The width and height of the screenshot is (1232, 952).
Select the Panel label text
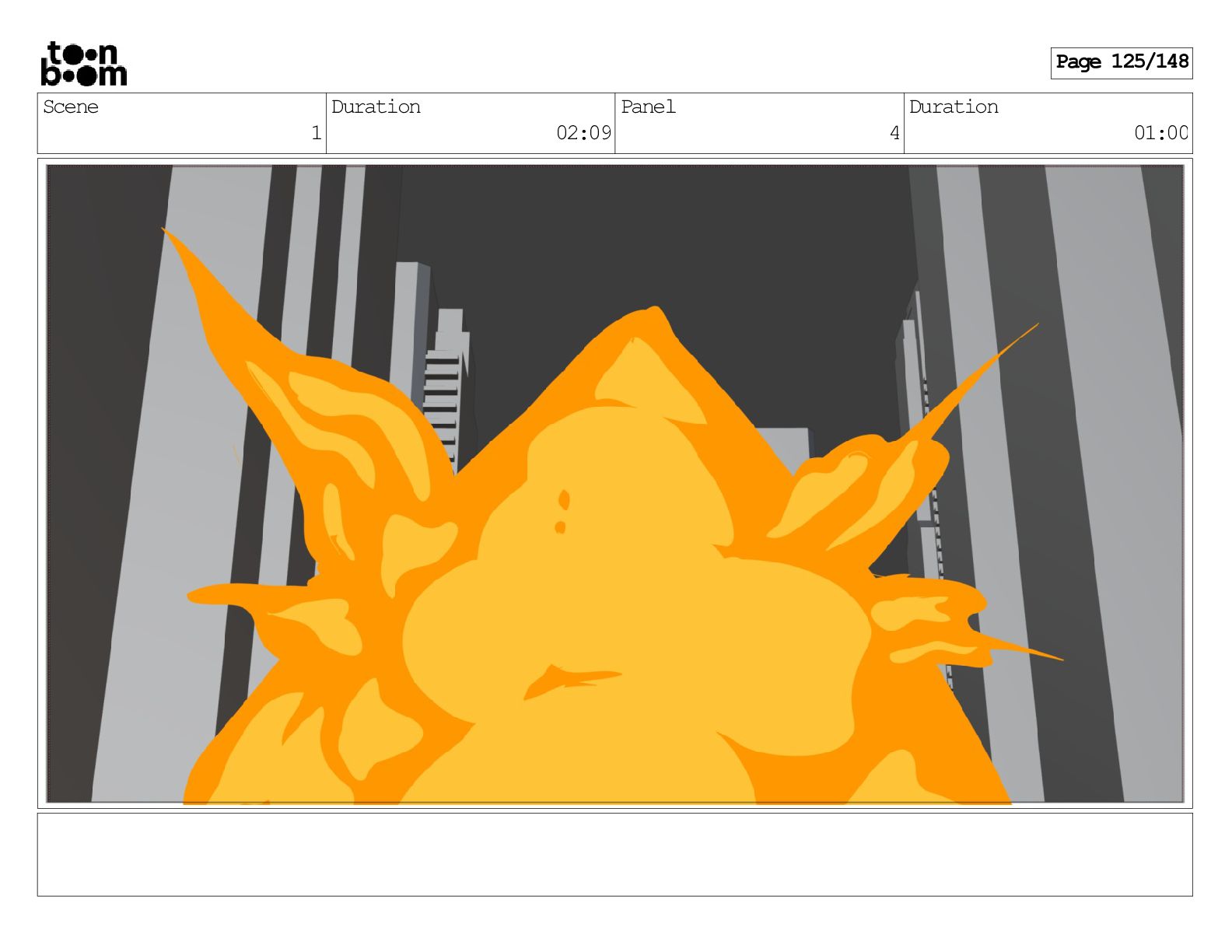pyautogui.click(x=648, y=107)
